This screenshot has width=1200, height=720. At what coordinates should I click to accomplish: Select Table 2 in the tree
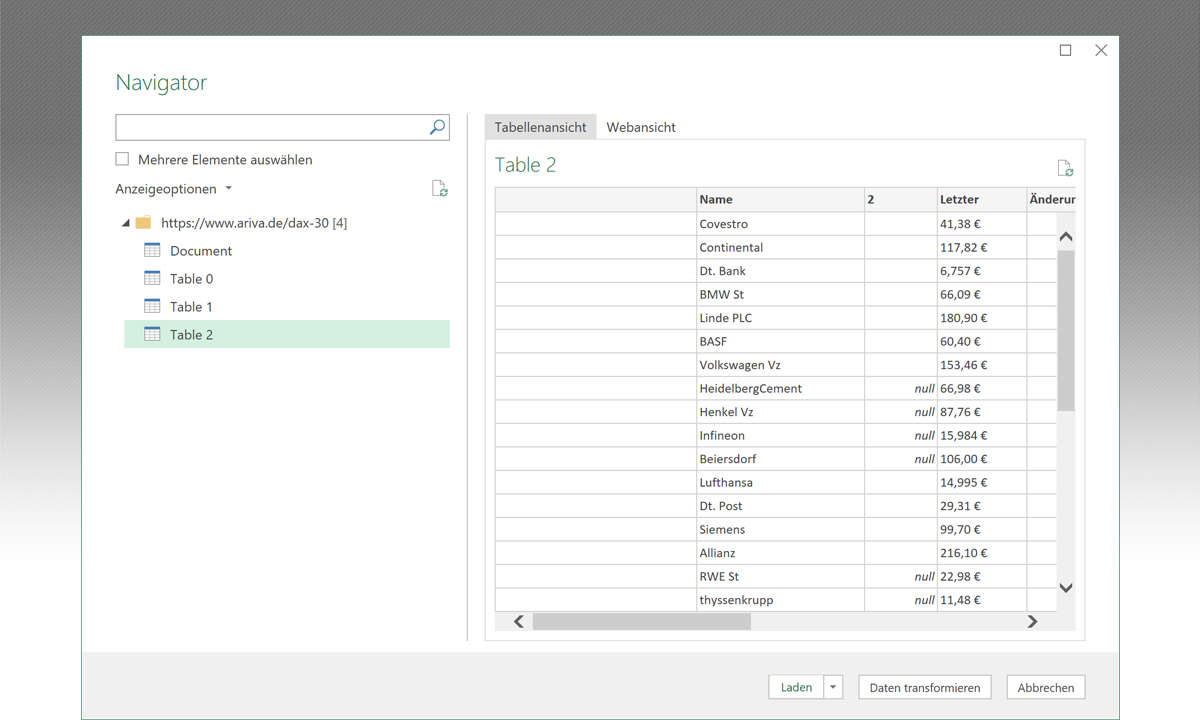287,334
